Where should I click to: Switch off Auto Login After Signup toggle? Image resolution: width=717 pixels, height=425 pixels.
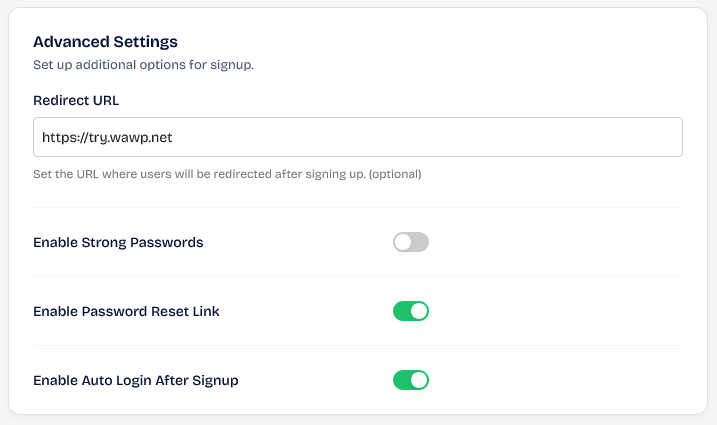410,380
